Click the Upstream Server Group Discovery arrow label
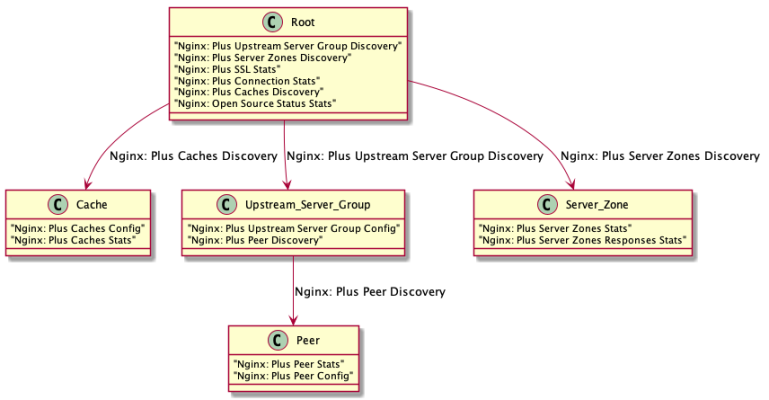The height and width of the screenshot is (400, 769). click(414, 156)
